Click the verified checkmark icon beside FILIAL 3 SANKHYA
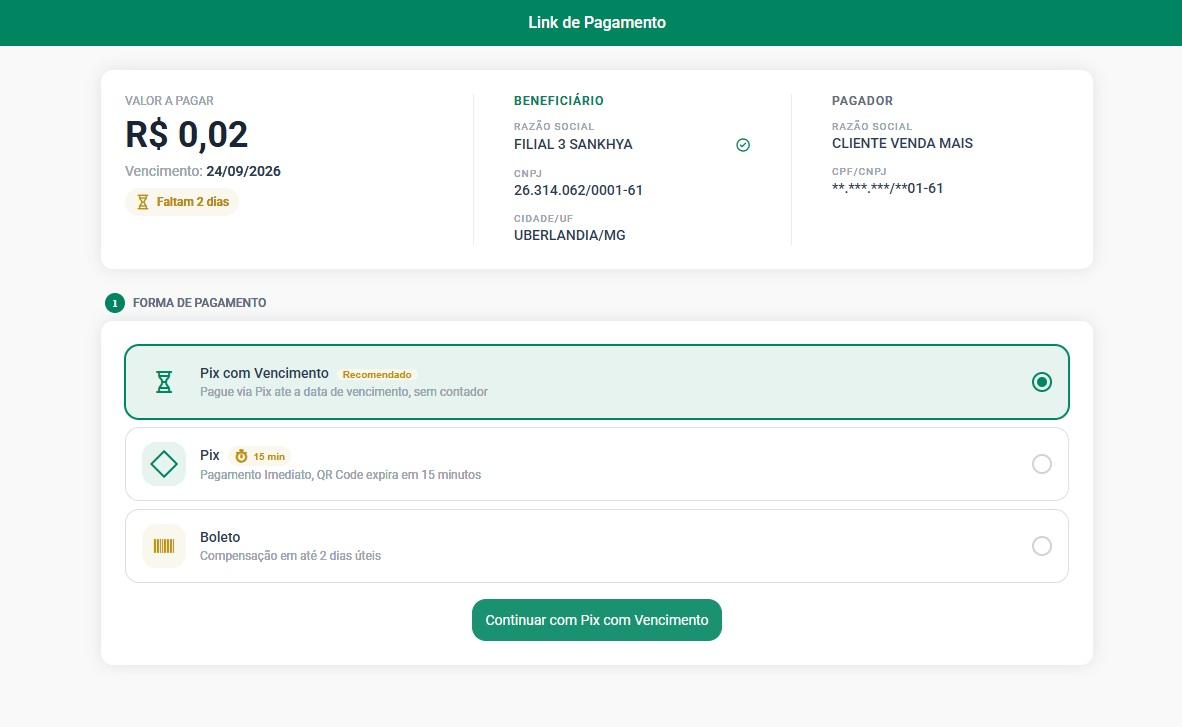The width and height of the screenshot is (1182, 727). coord(743,145)
